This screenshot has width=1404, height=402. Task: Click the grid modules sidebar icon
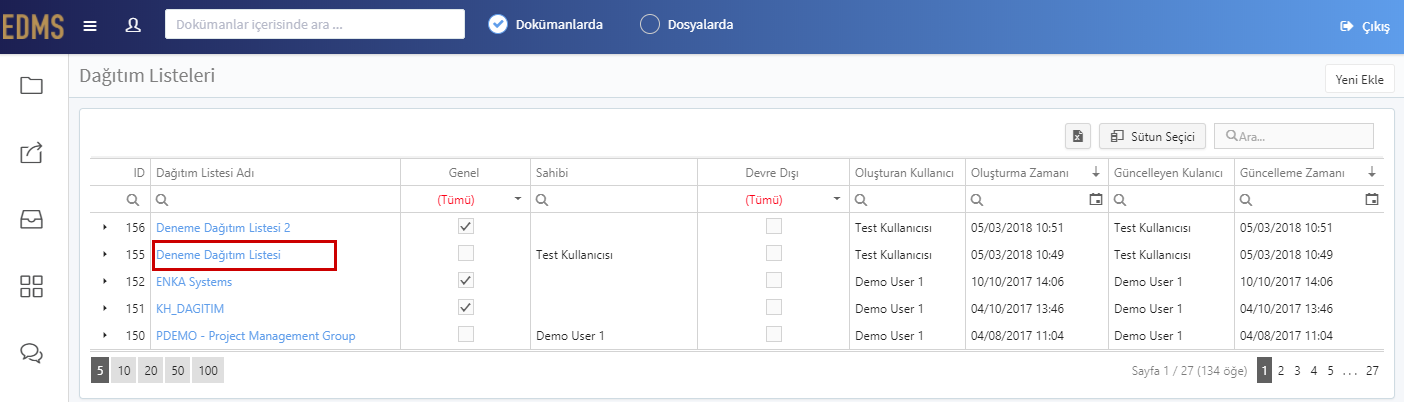click(x=32, y=286)
